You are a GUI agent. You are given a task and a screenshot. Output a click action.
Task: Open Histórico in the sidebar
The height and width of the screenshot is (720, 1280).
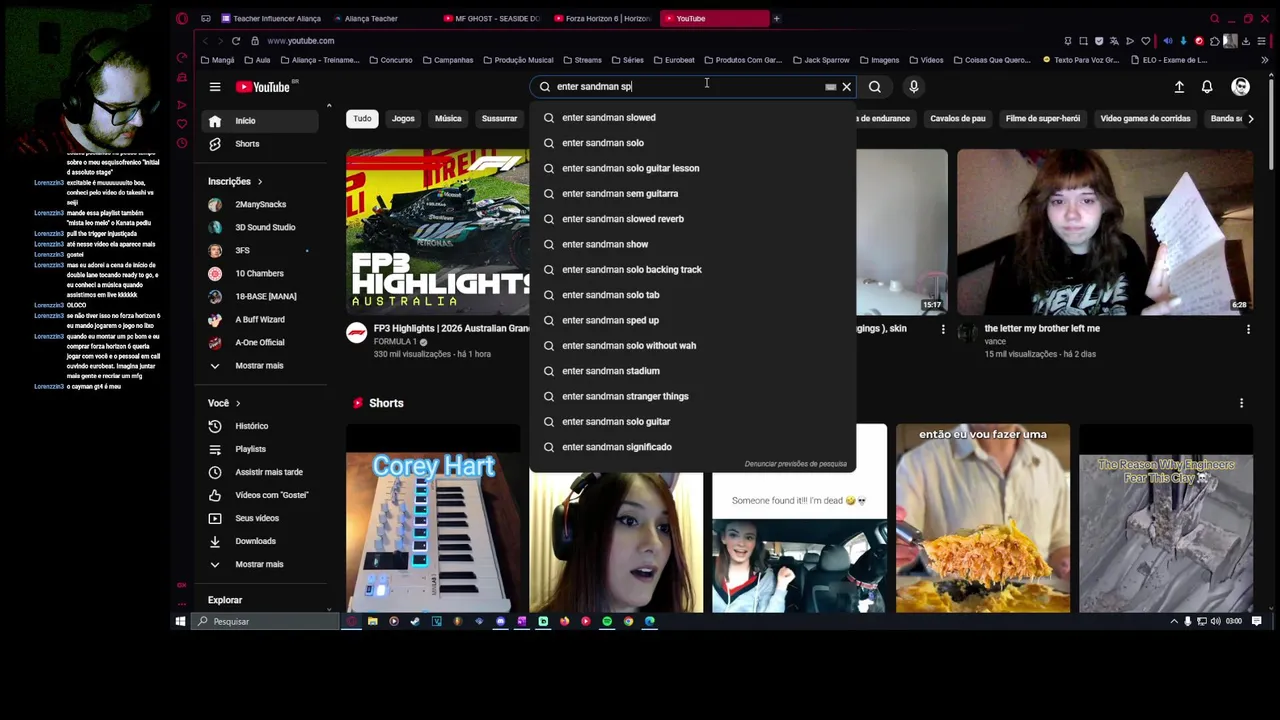click(262, 426)
